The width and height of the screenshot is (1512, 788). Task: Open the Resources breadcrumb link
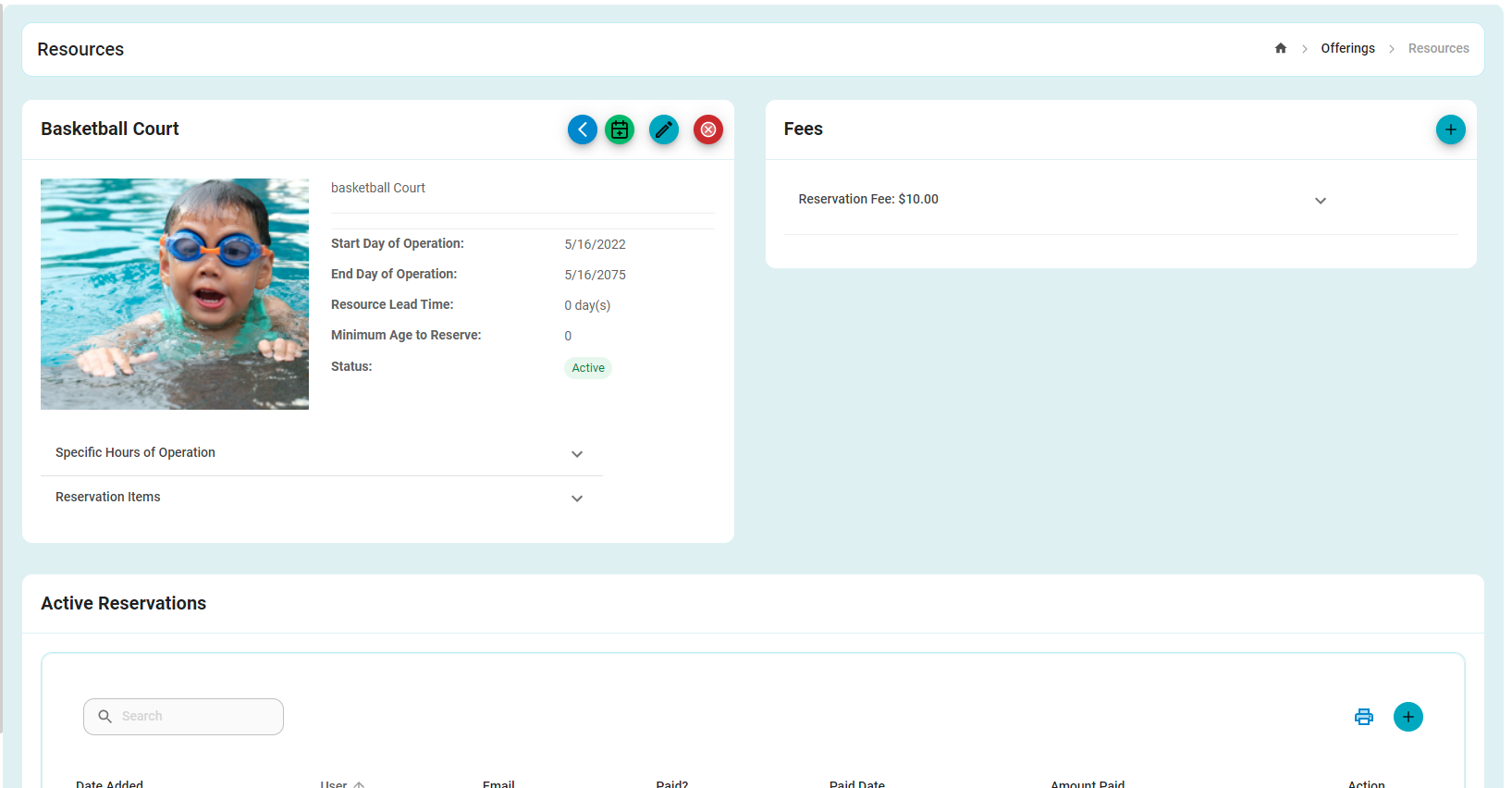[x=1438, y=48]
